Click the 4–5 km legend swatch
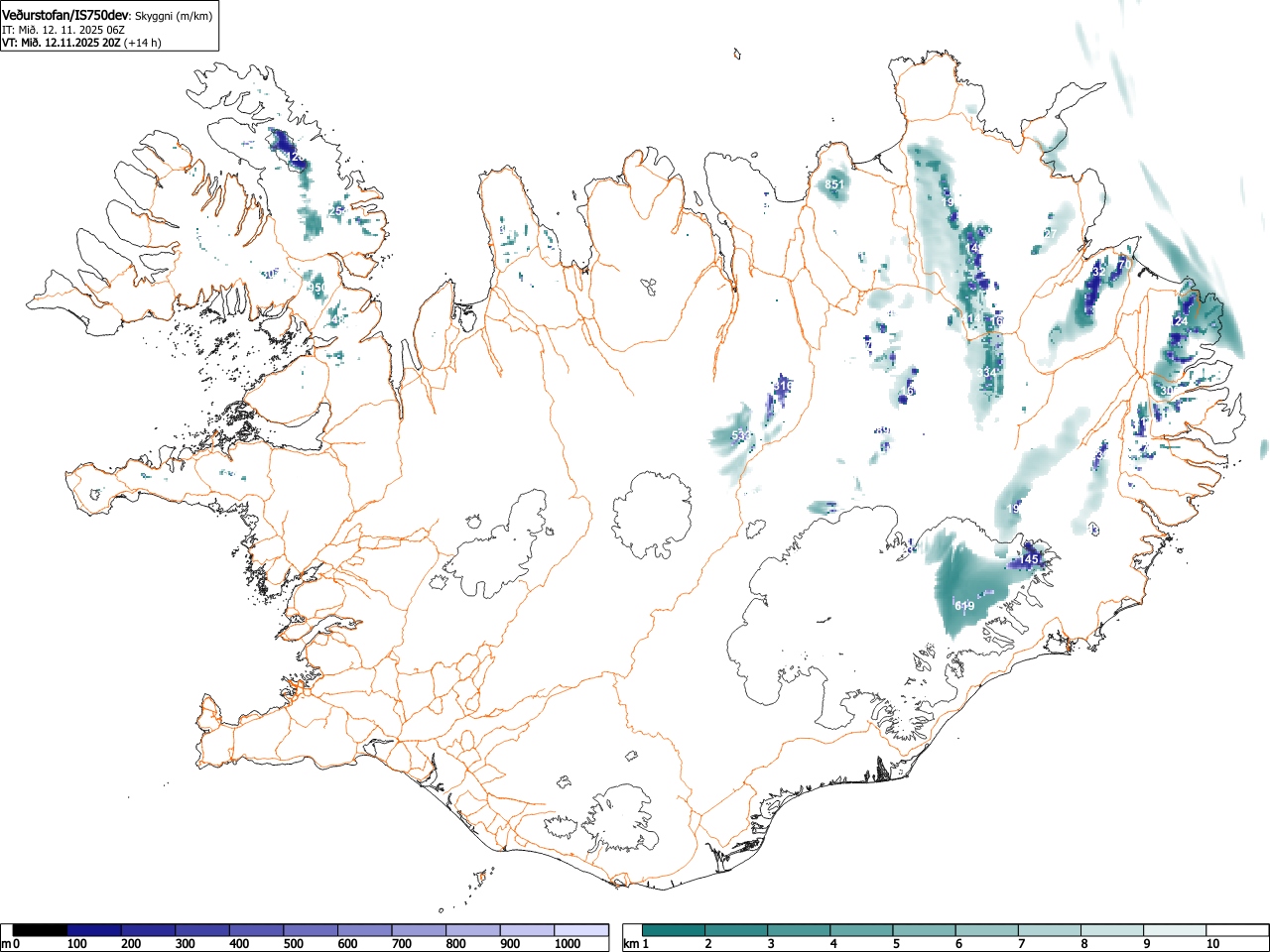 (862, 930)
